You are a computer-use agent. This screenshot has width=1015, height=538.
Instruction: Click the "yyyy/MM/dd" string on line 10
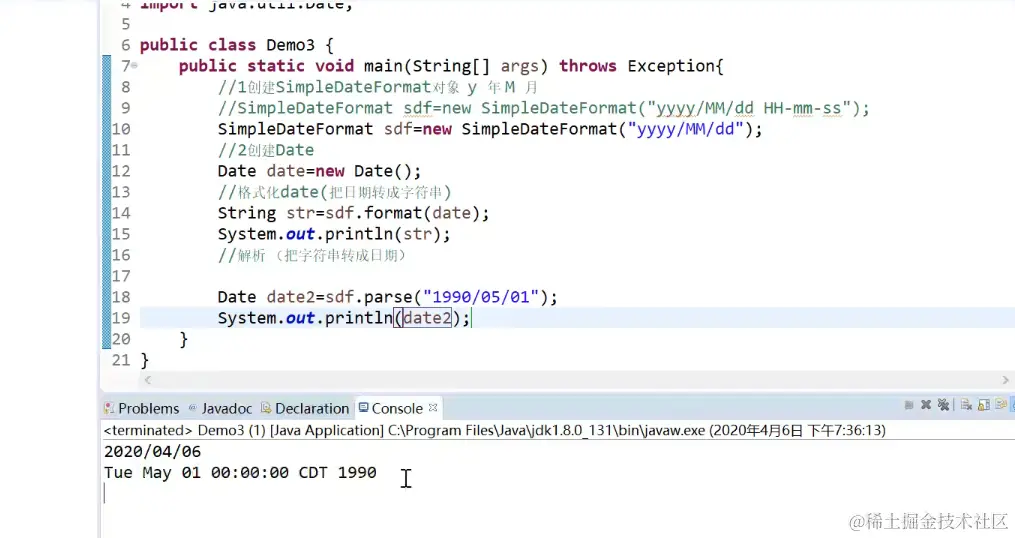tap(686, 129)
